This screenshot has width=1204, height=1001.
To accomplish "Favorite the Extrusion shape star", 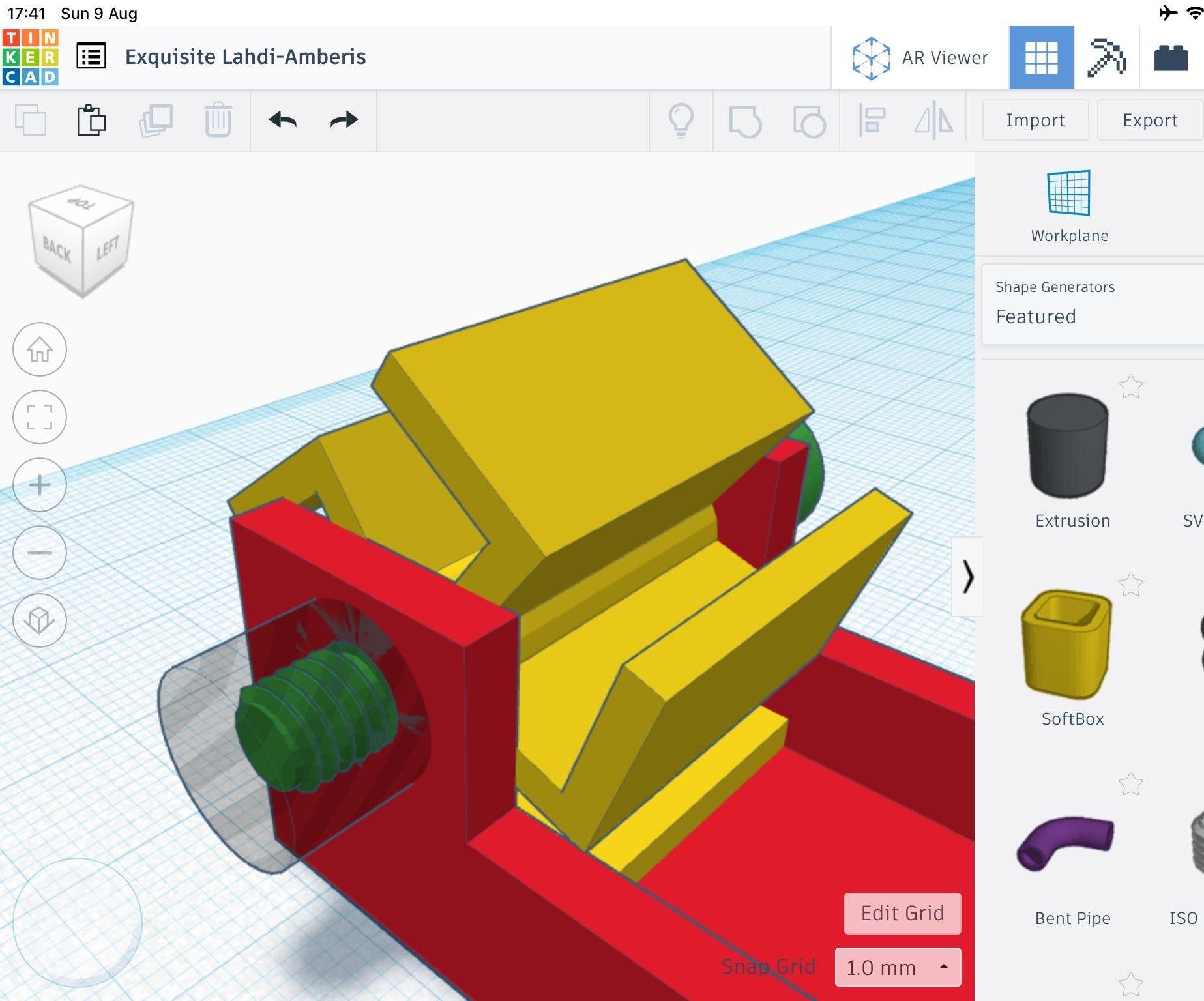I will click(1130, 386).
